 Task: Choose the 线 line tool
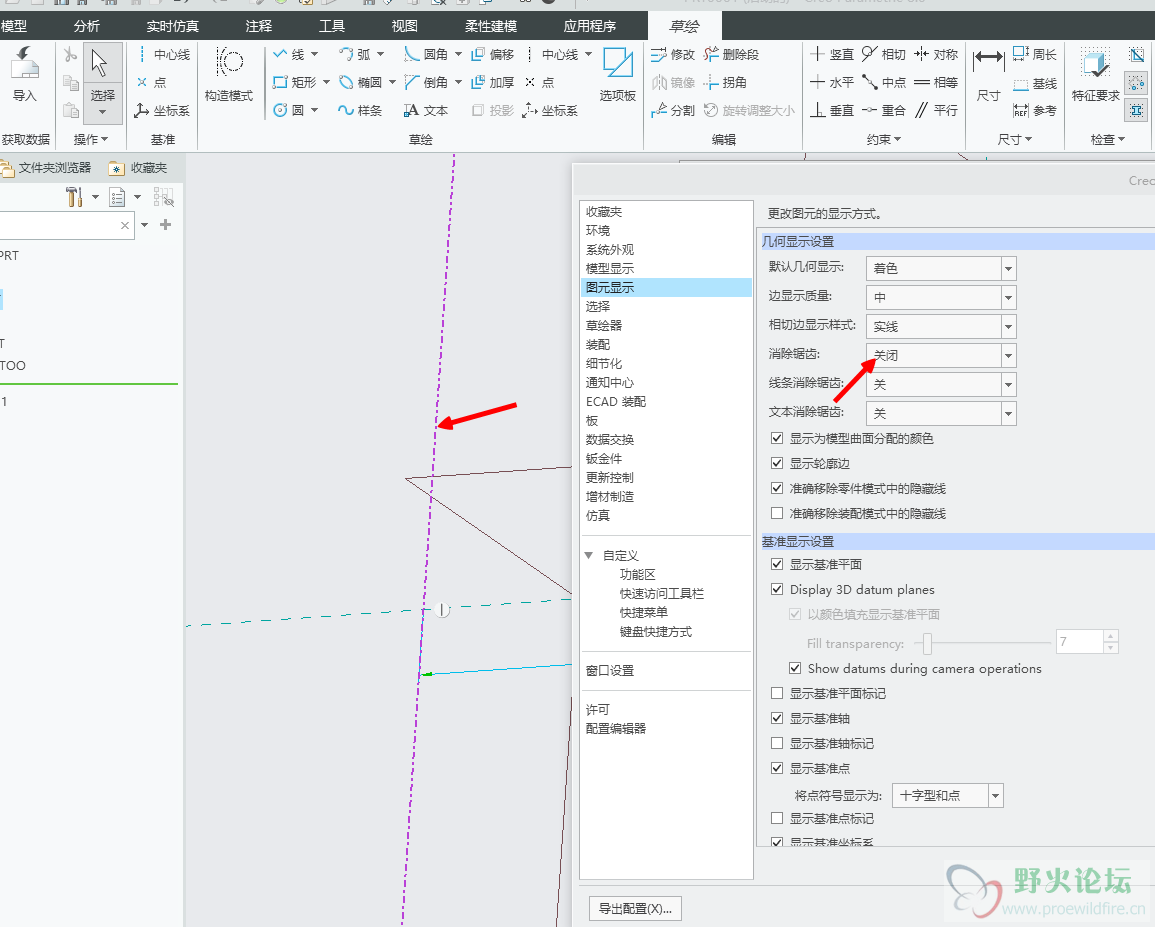point(289,55)
